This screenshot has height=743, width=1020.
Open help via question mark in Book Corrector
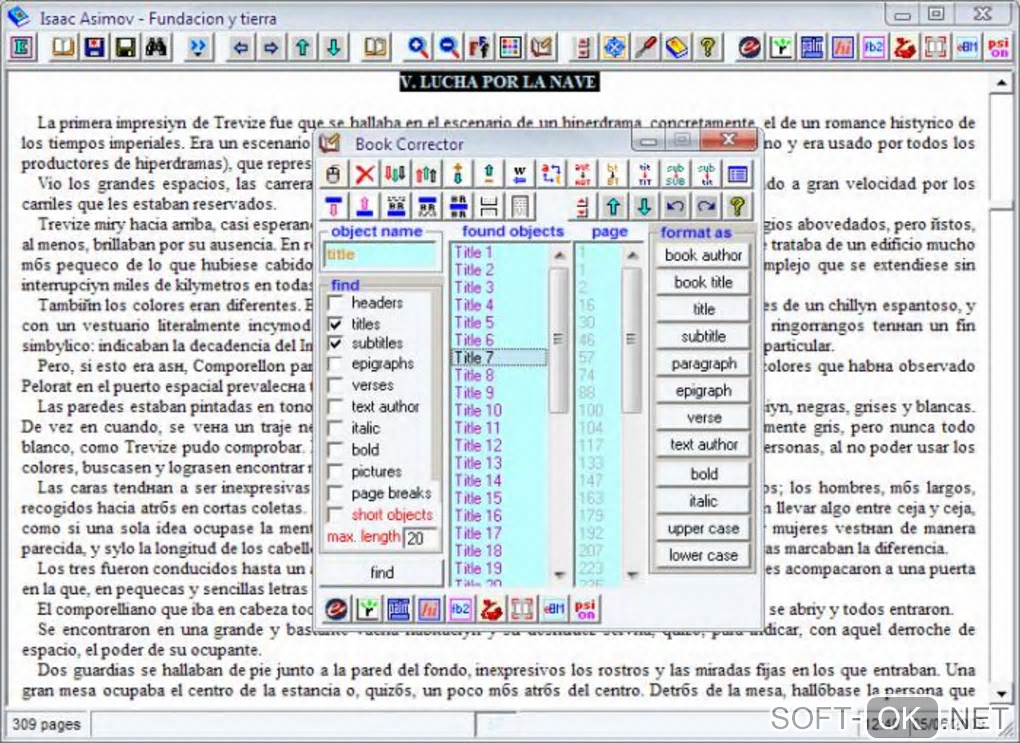[x=738, y=206]
